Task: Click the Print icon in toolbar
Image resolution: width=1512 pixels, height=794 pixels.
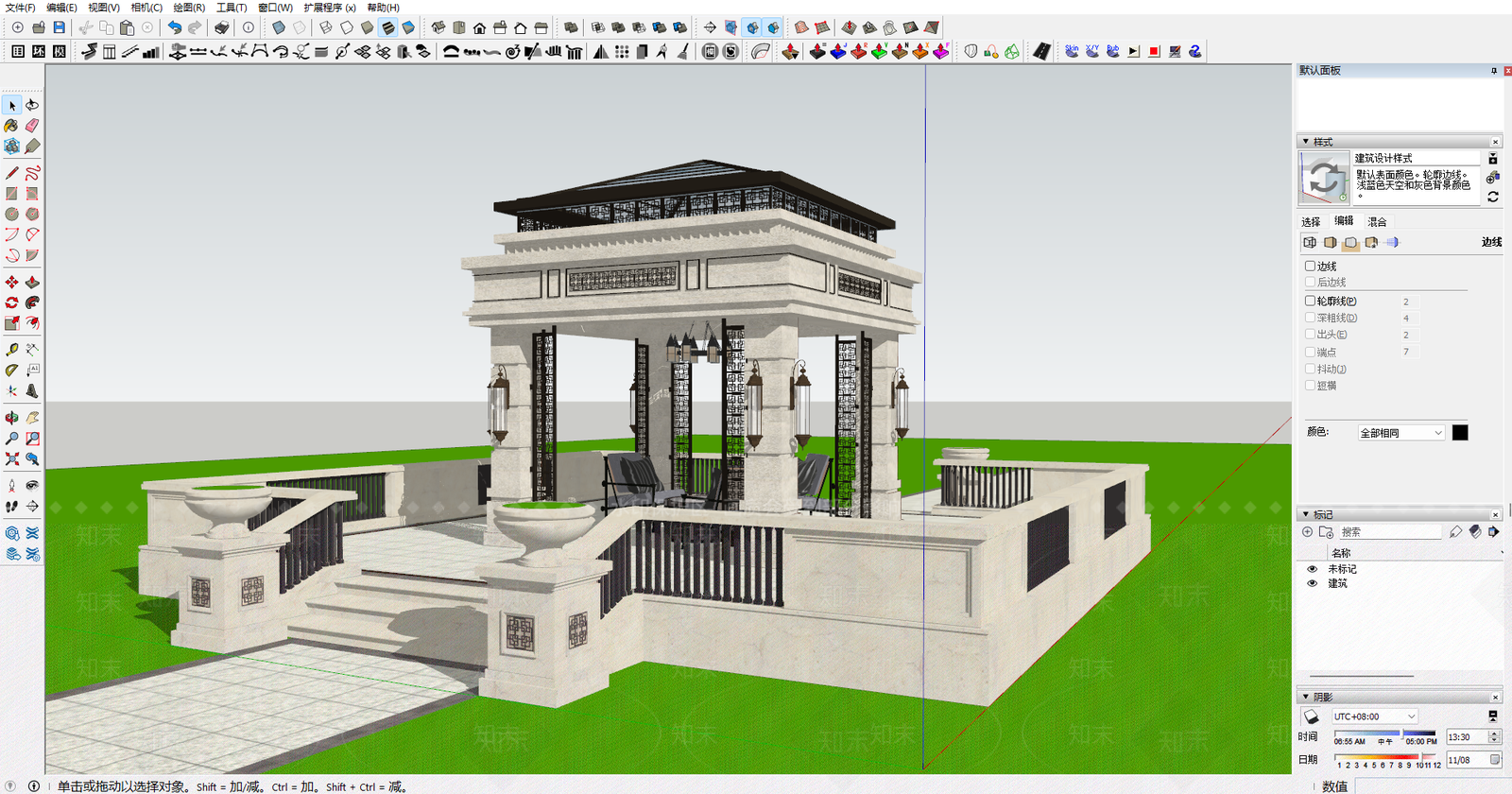Action: 221,27
